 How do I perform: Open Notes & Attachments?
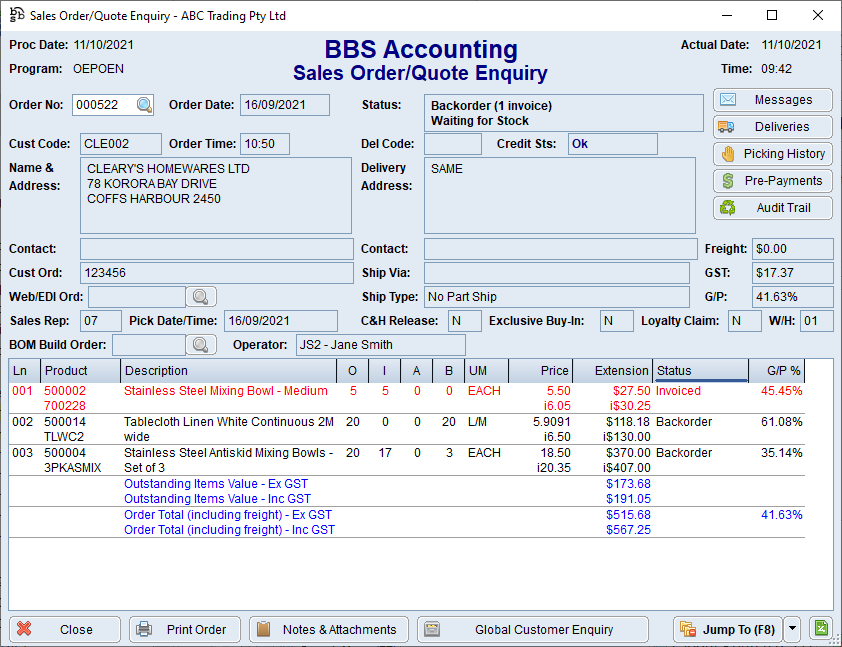(x=328, y=629)
